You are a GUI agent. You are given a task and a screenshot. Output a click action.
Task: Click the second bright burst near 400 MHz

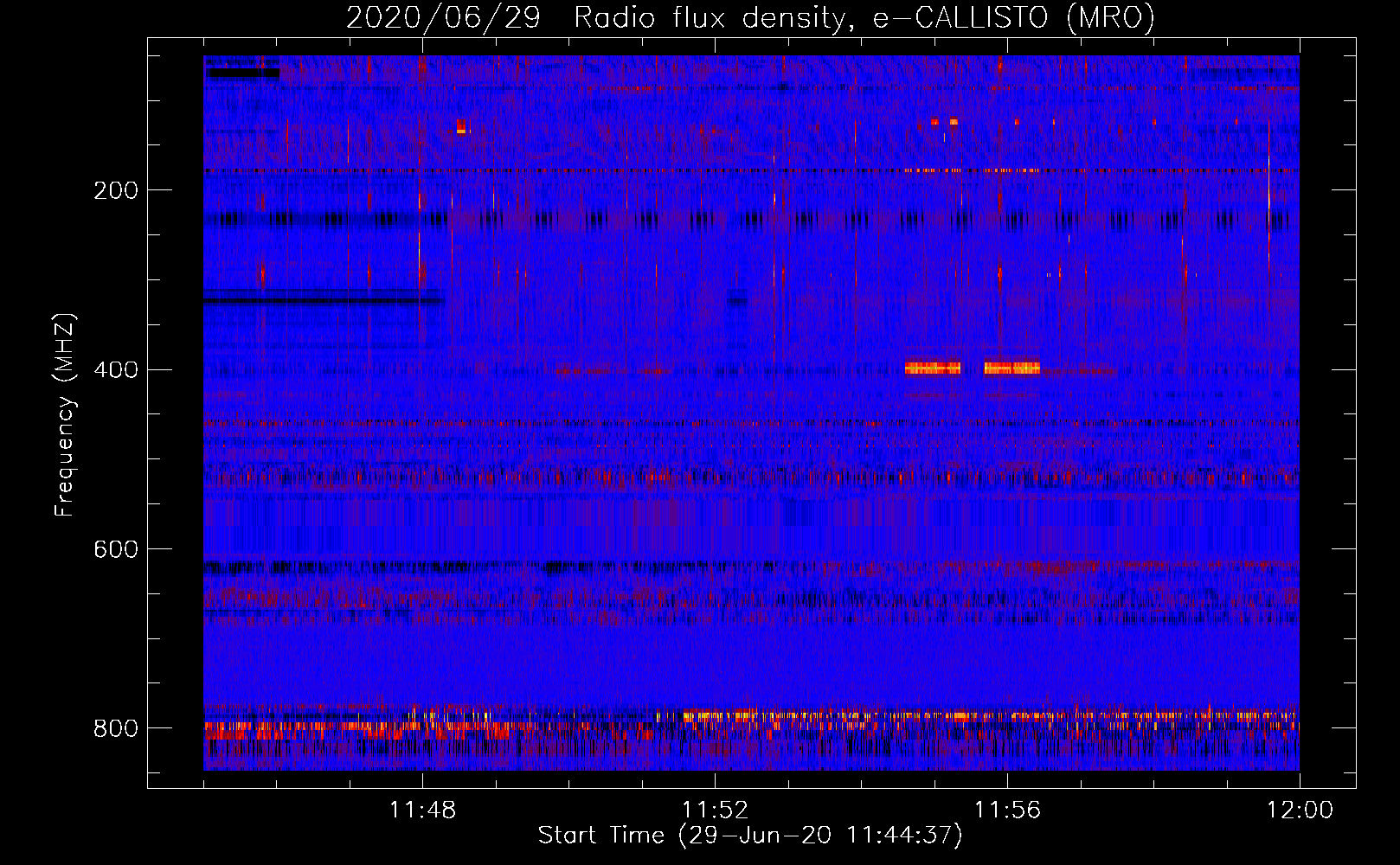click(x=1011, y=368)
